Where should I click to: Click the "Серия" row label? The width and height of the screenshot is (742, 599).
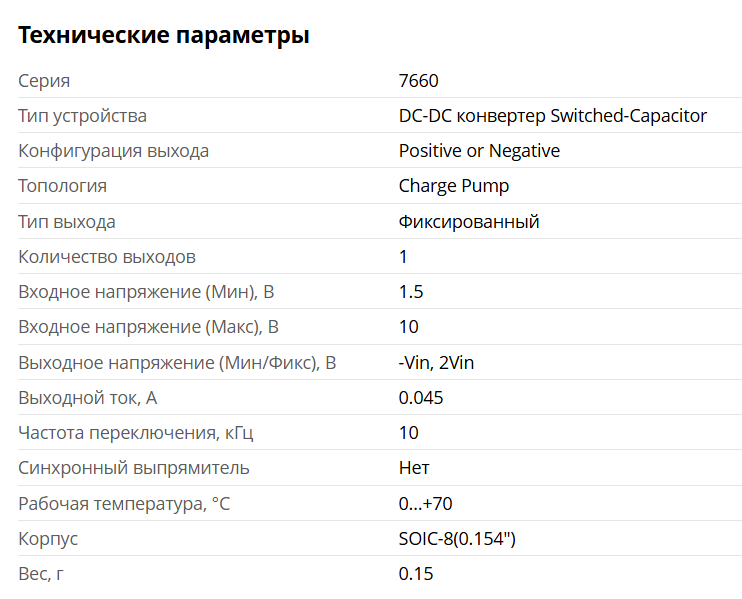click(x=44, y=81)
